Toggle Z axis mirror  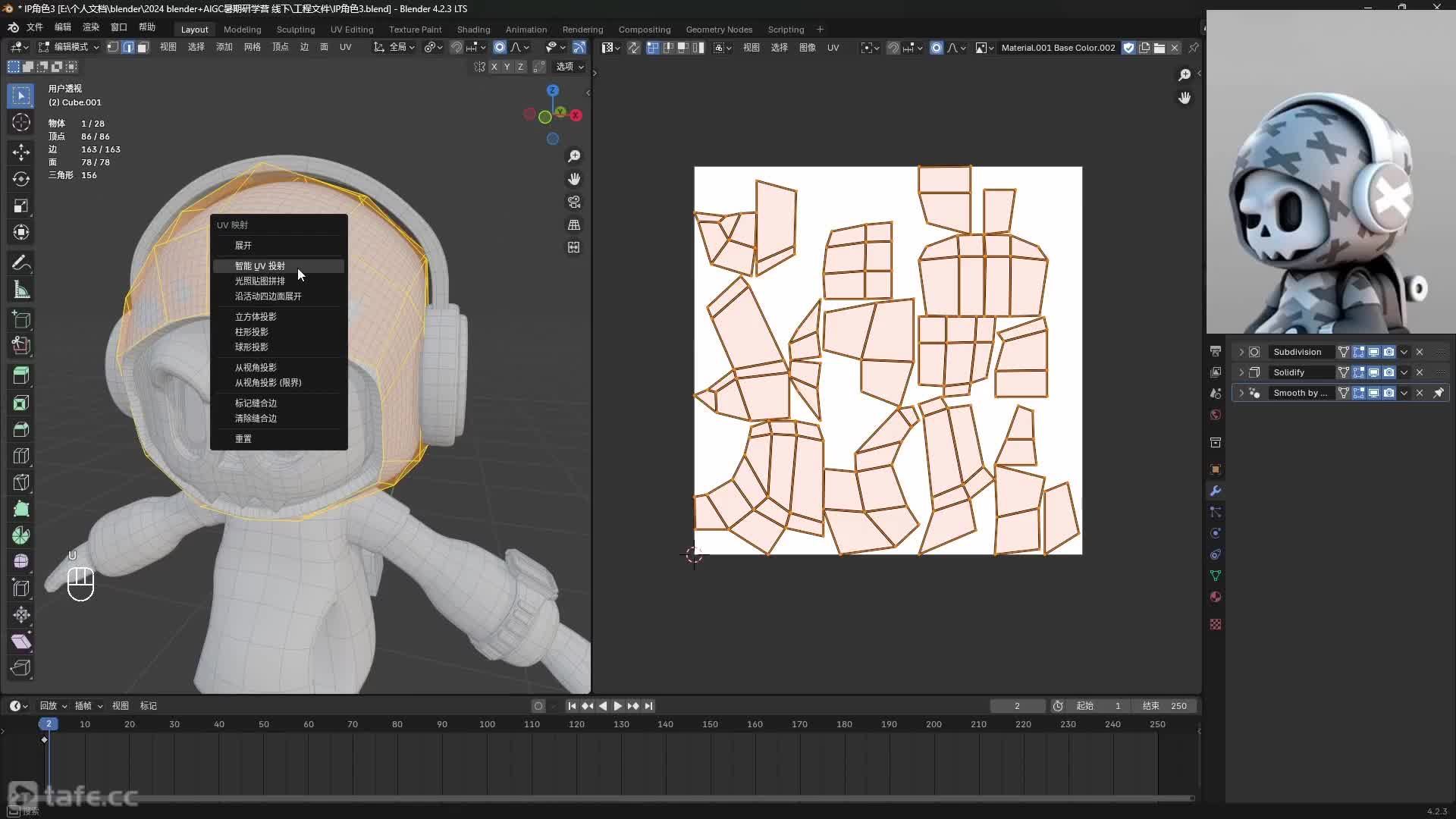520,67
